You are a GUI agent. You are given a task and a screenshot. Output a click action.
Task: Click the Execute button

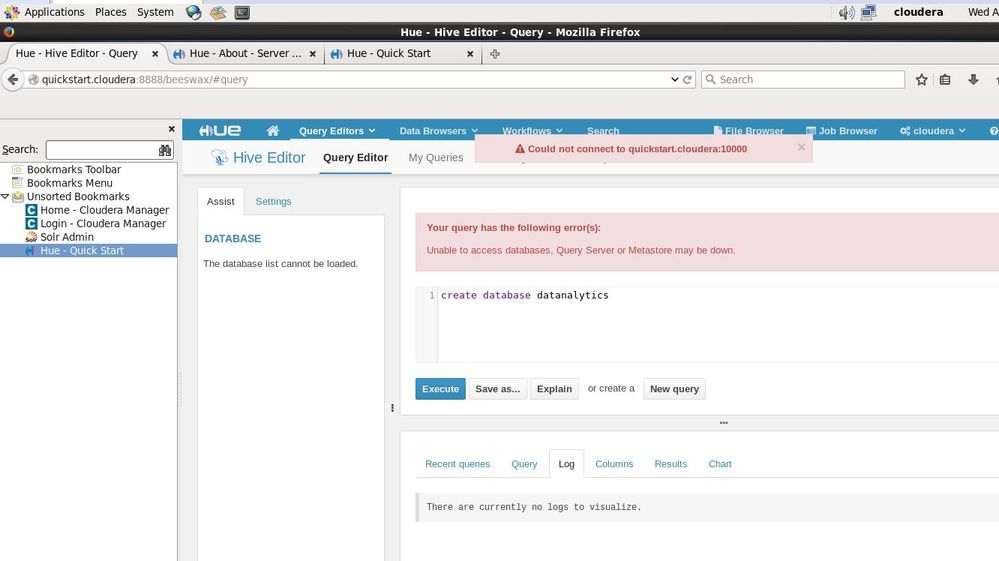440,389
